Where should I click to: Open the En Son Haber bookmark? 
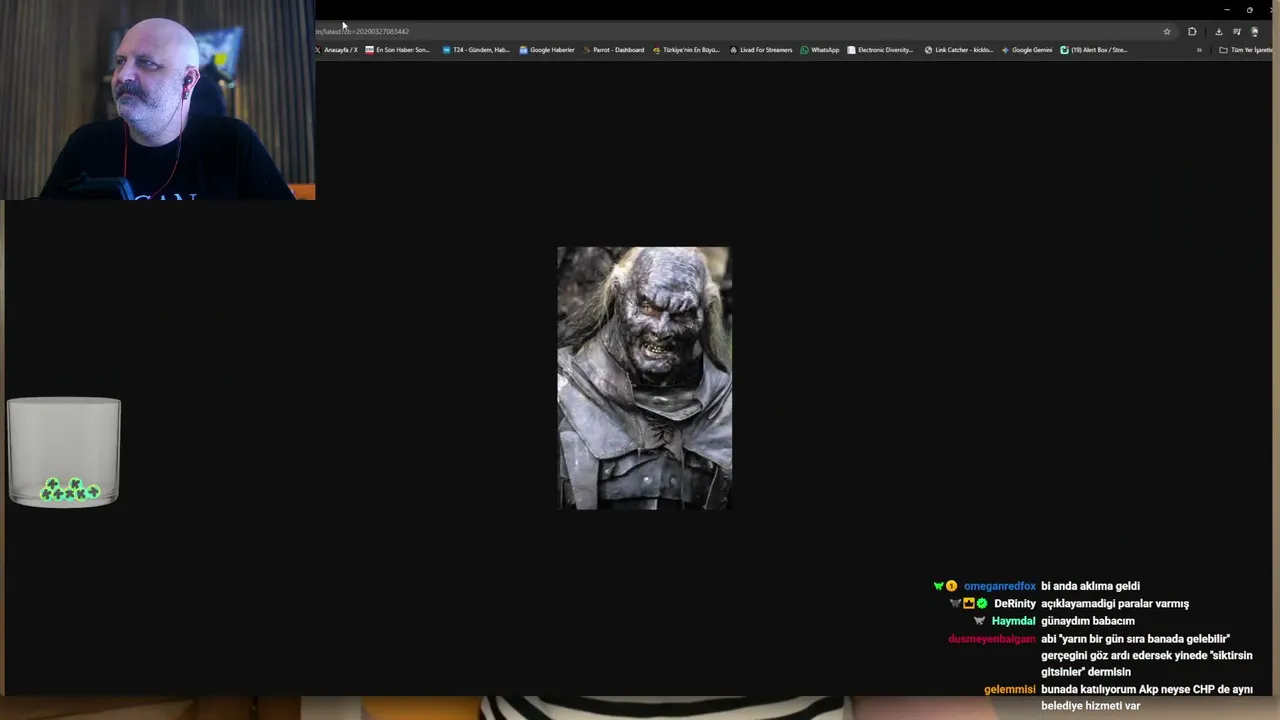(398, 50)
